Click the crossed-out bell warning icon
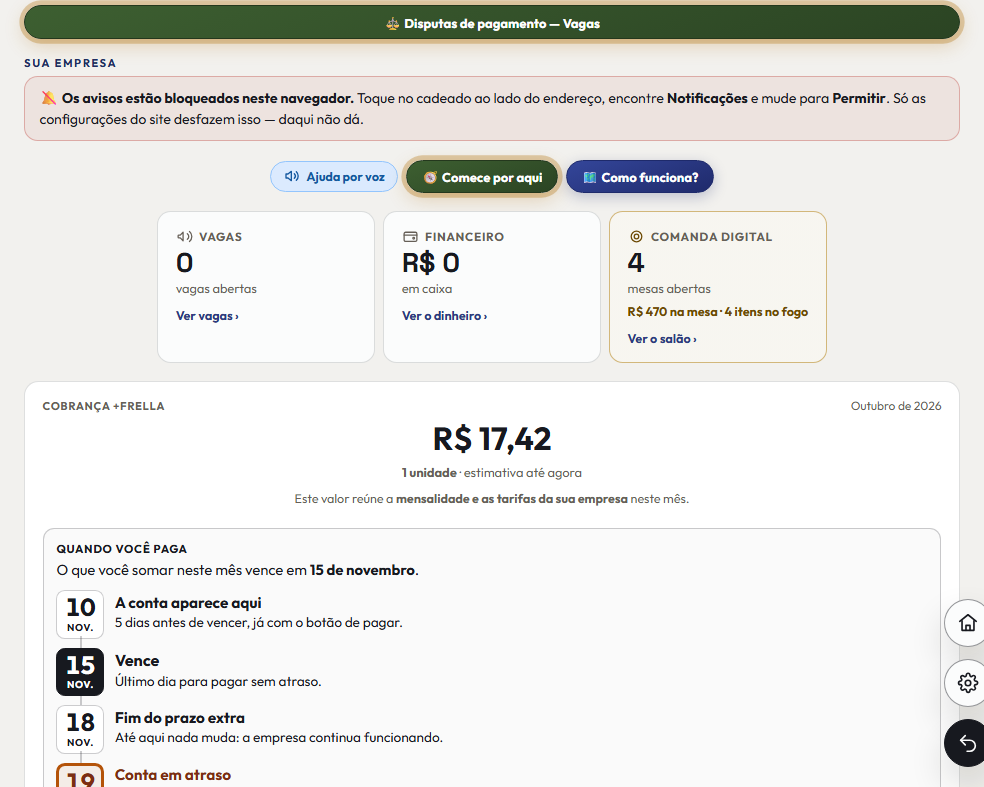Screen dimensions: 984x787 coord(48,98)
